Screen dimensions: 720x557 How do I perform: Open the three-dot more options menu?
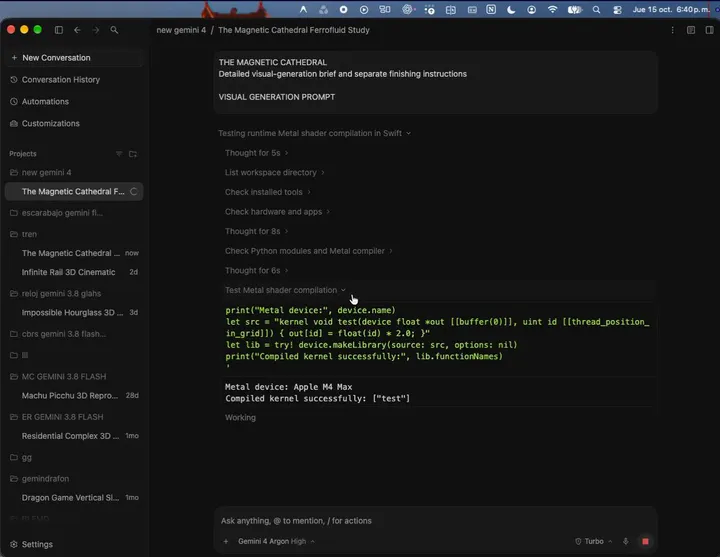672,30
